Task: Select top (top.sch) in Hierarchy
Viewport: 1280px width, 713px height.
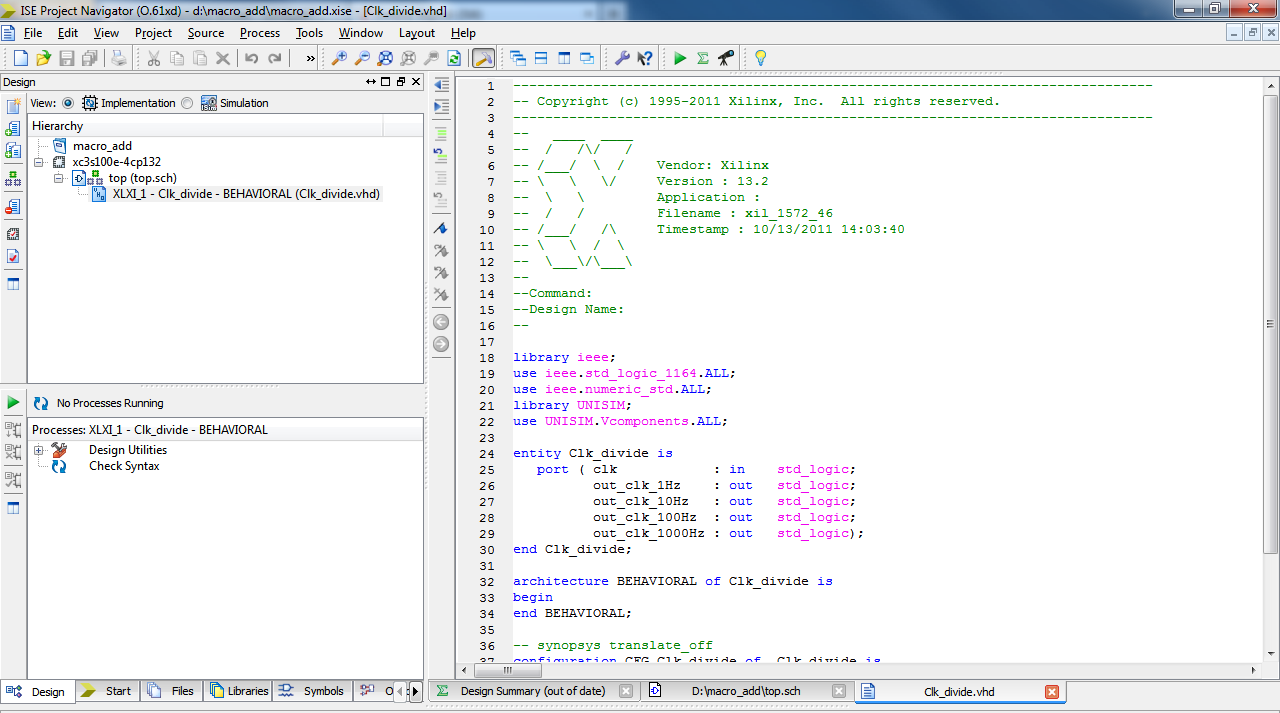Action: (x=142, y=178)
